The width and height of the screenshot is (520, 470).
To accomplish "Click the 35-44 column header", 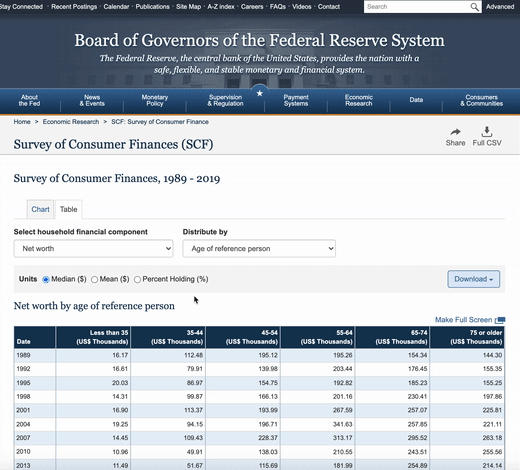I will 168,337.
